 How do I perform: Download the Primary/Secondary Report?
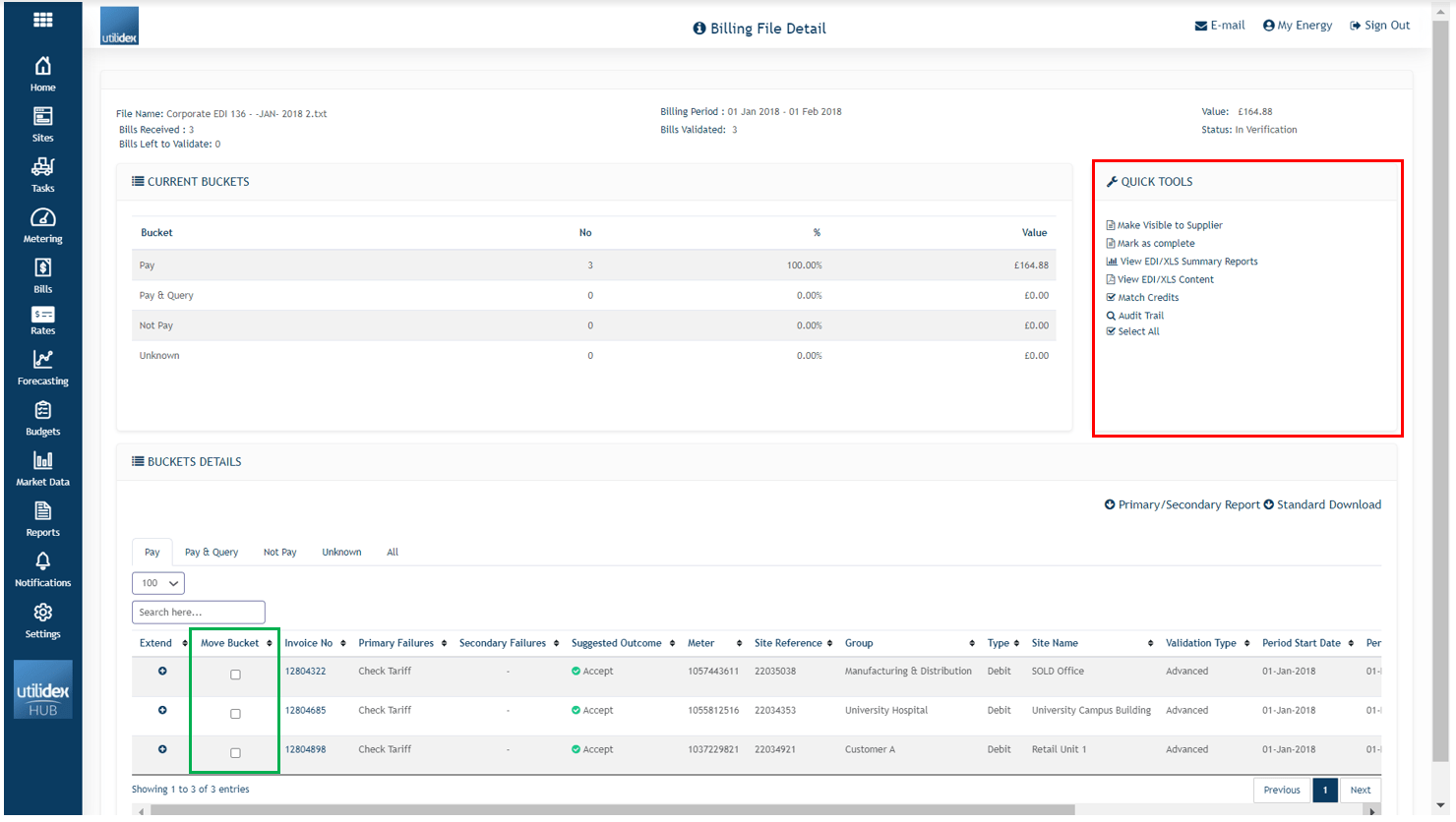click(x=1182, y=505)
